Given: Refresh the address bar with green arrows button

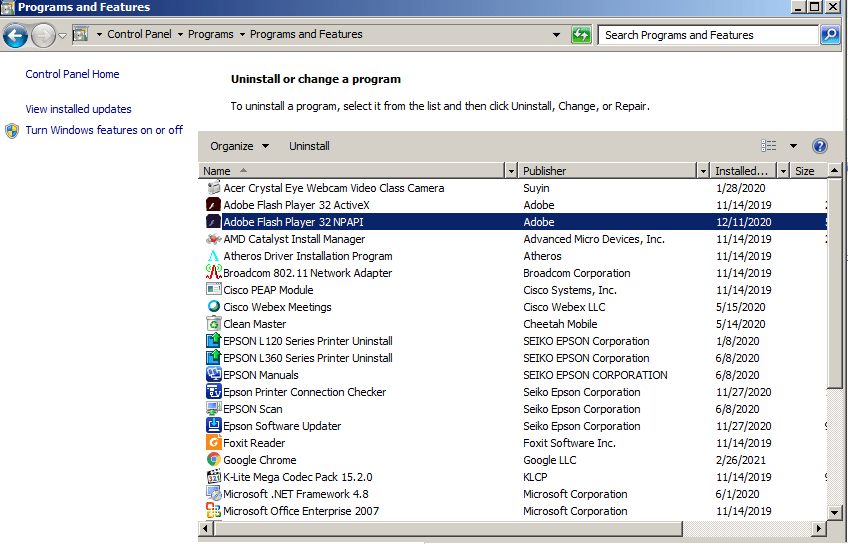Looking at the screenshot, I should (x=581, y=35).
